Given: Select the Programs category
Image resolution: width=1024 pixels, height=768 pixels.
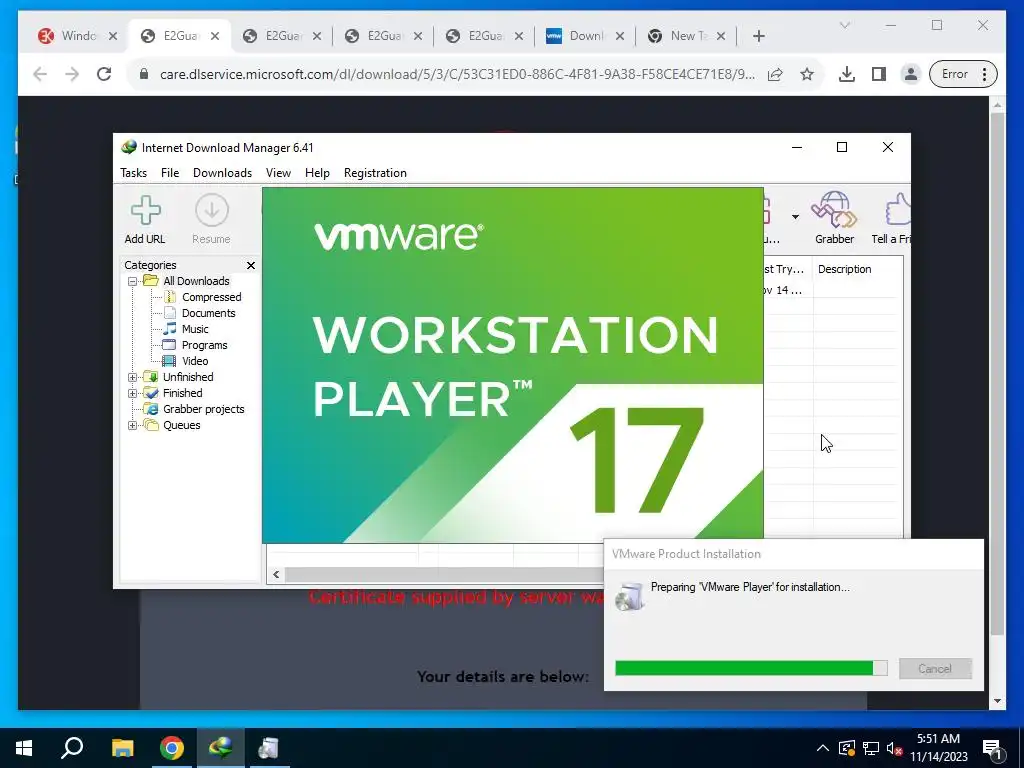Looking at the screenshot, I should click(x=204, y=345).
